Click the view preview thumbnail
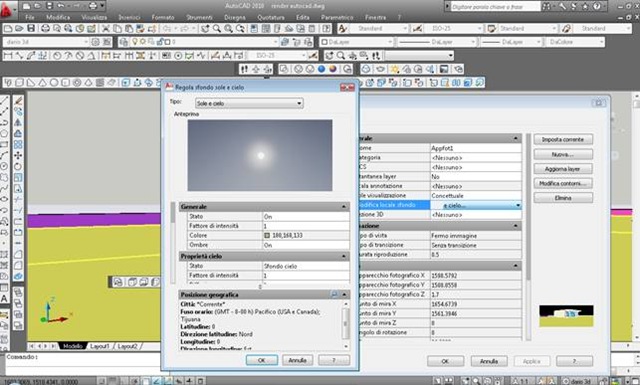Viewport: 640px width, 385px height. pos(566,316)
